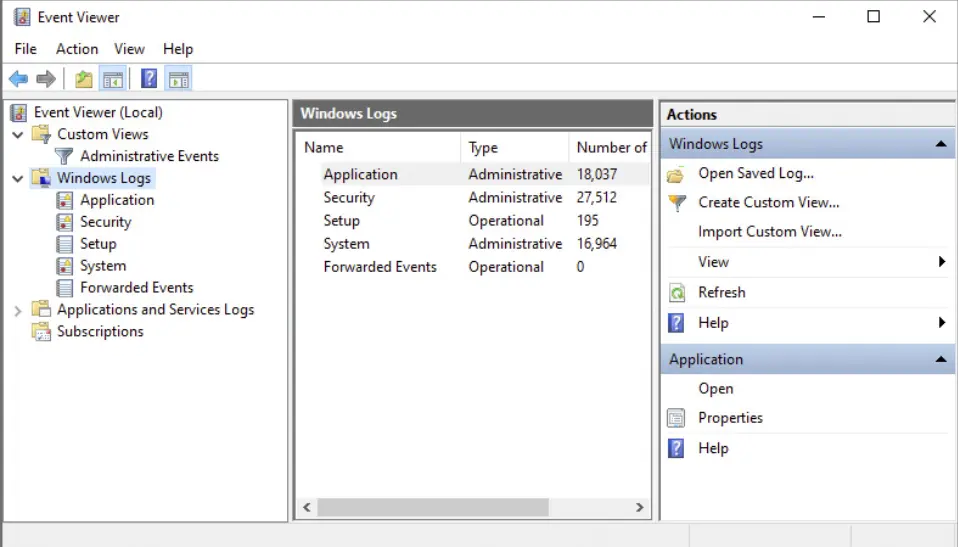Click the Create Custom View funnel icon
Viewport: 958px width, 547px height.
point(677,203)
